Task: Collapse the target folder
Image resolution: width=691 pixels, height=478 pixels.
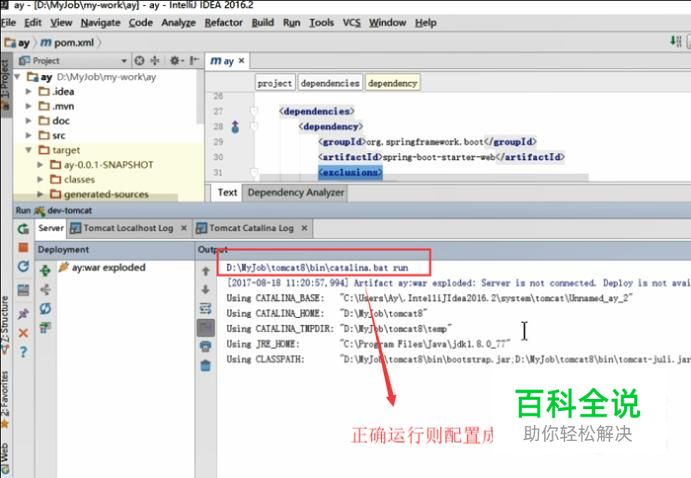Action: [29, 150]
